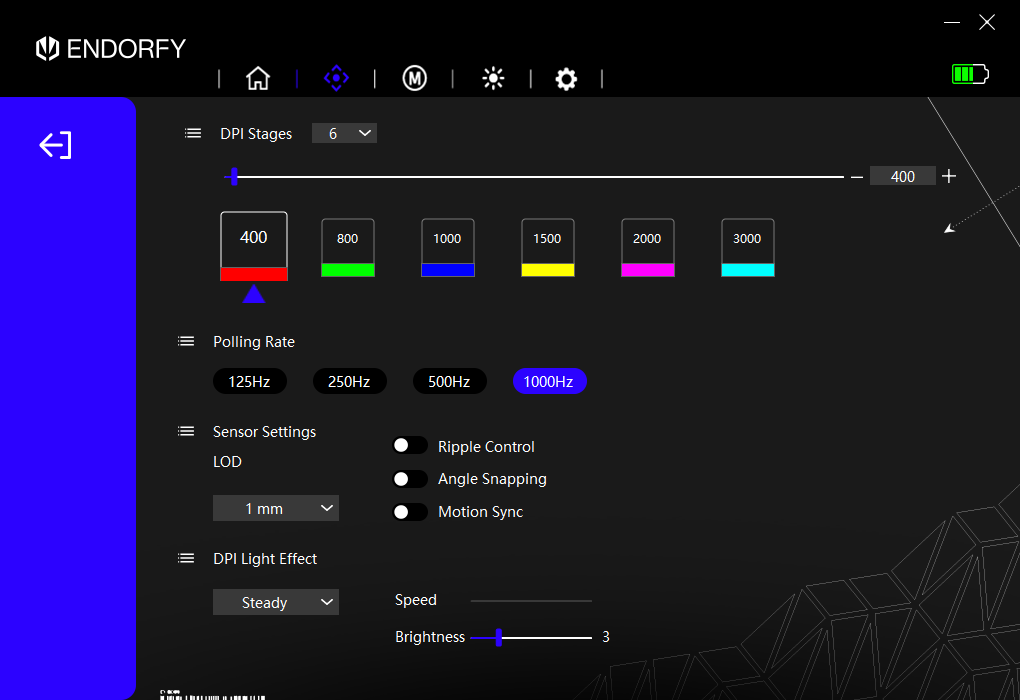Open the Home tab icon
This screenshot has width=1020, height=700.
pos(258,78)
